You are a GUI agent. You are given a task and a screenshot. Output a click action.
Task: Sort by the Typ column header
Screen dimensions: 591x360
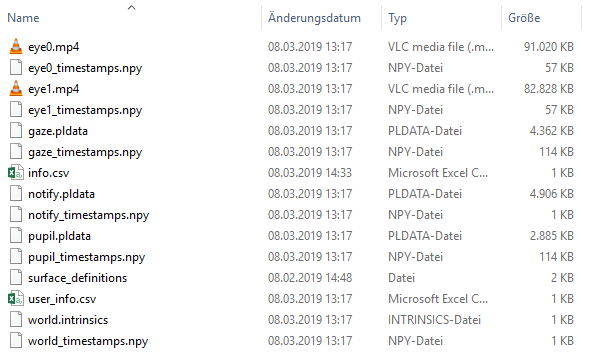[398, 18]
